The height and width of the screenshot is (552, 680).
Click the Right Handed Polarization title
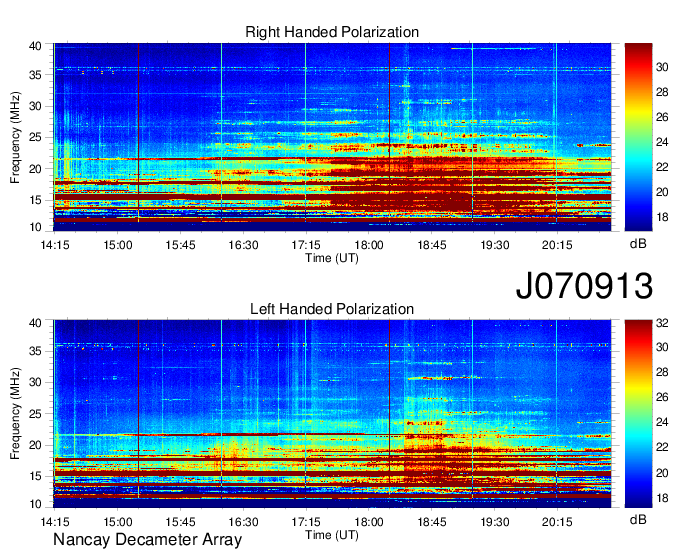point(332,32)
